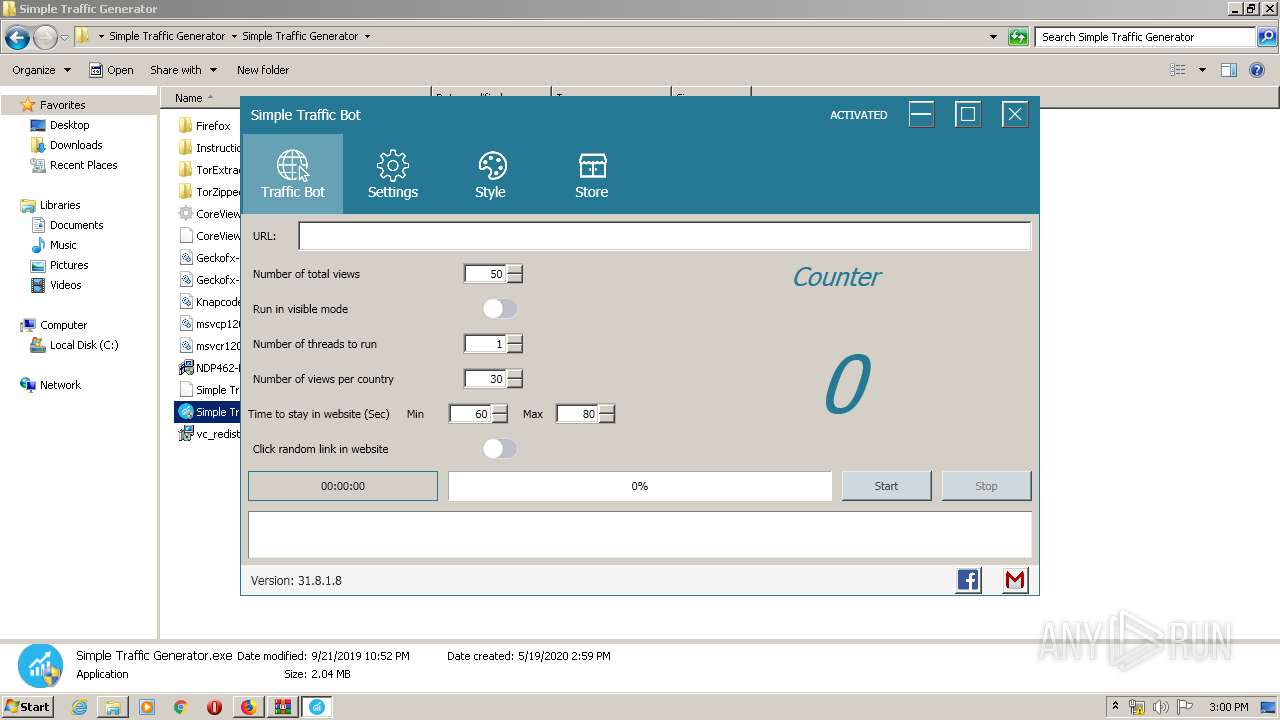Viewport: 1280px width, 720px height.
Task: Click the volume icon in system tray
Action: click(x=1161, y=707)
